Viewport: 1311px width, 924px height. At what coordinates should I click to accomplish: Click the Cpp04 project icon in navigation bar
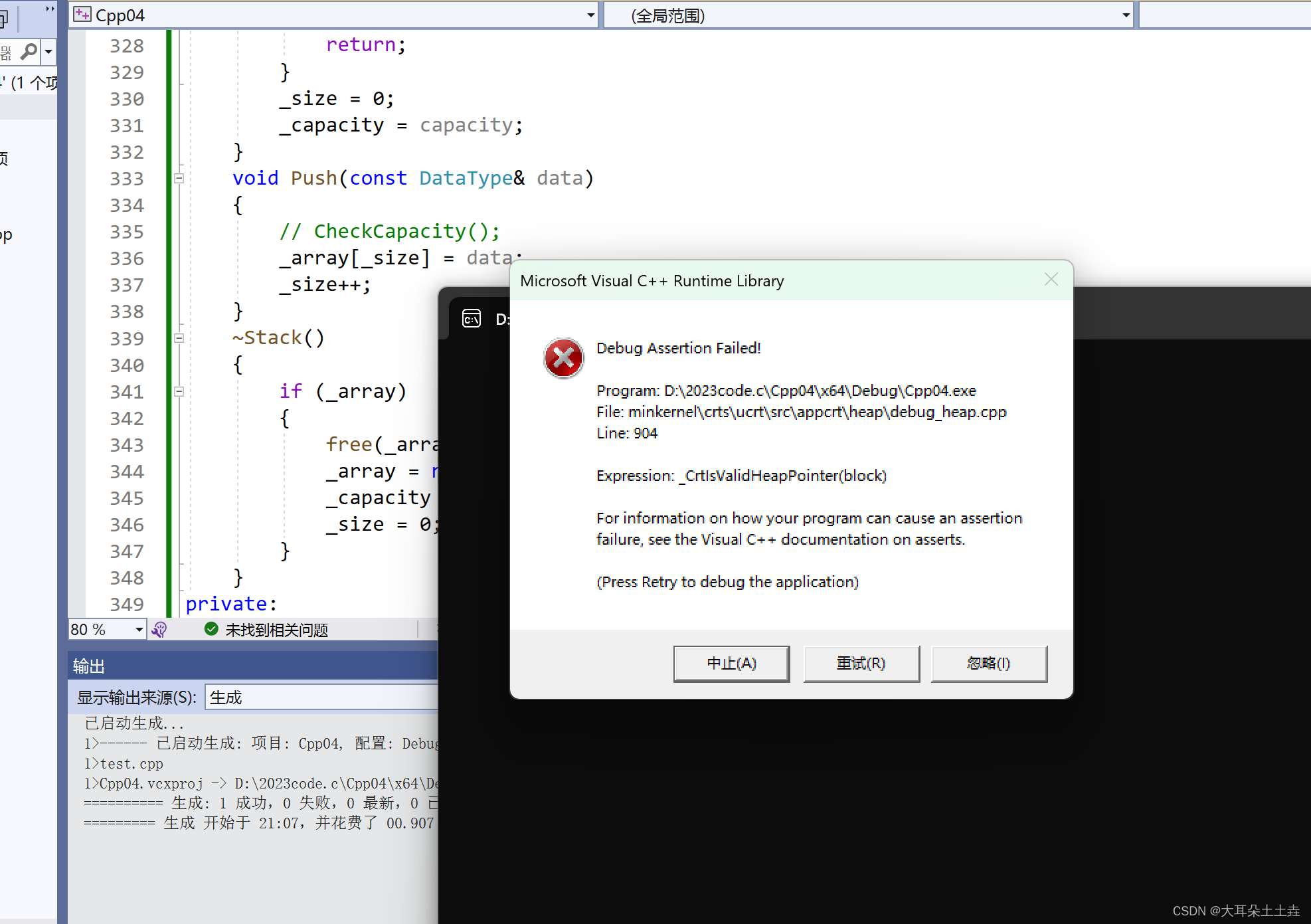pos(82,15)
